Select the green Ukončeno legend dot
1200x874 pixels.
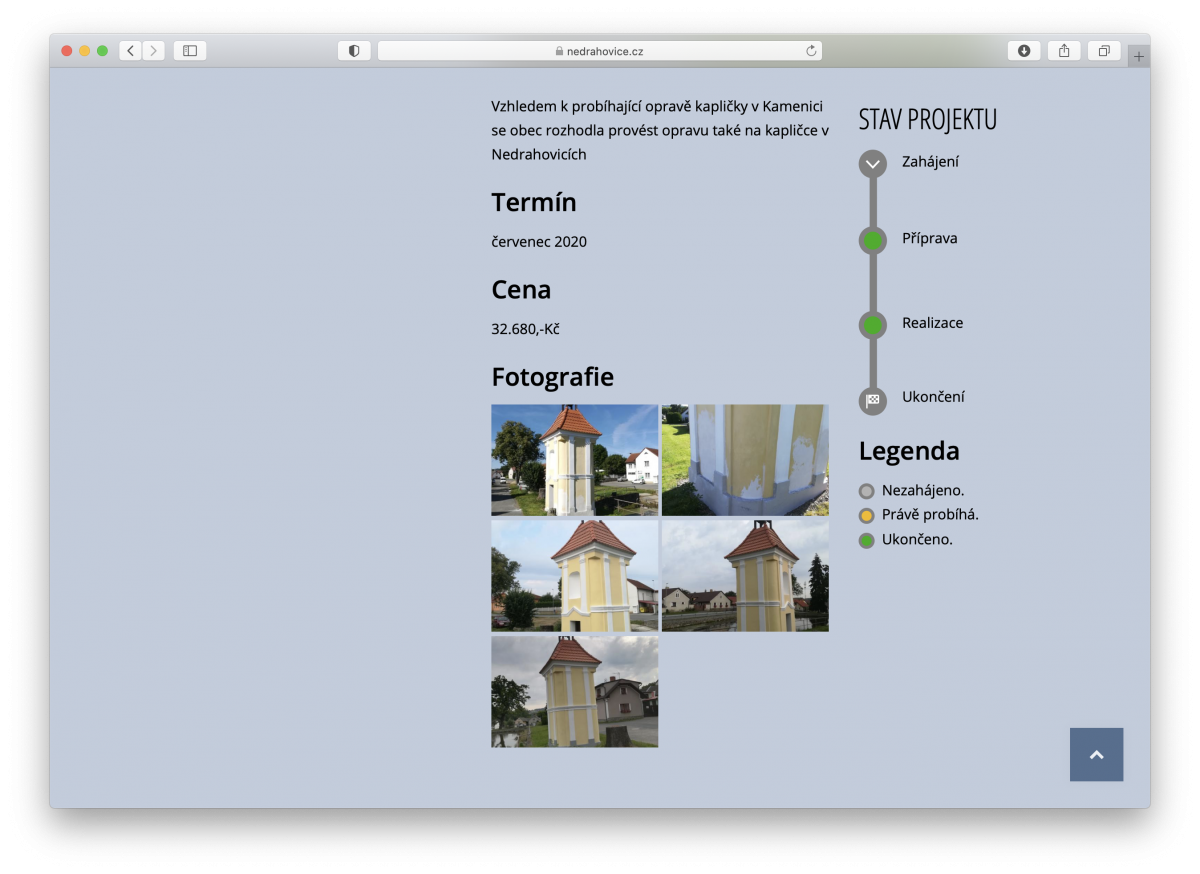point(866,539)
